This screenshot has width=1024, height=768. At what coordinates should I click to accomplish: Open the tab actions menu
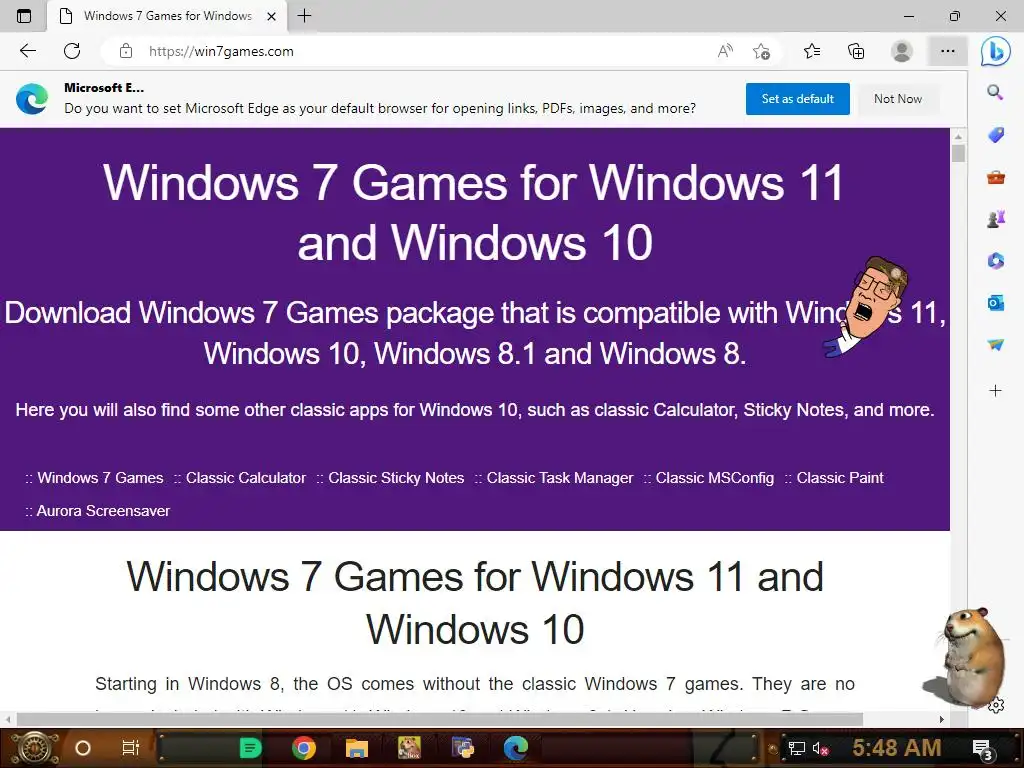(x=24, y=16)
